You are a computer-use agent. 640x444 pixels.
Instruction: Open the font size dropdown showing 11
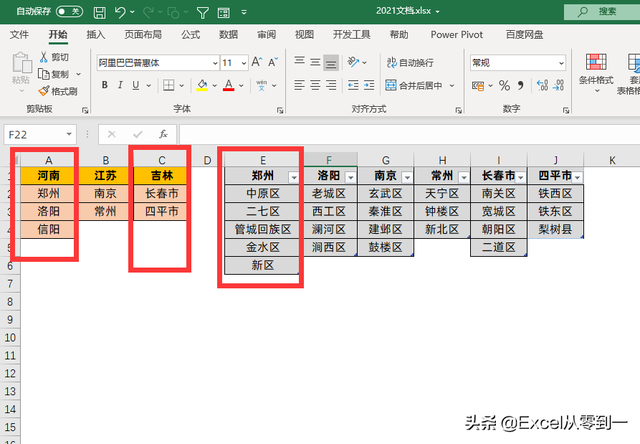click(x=244, y=63)
